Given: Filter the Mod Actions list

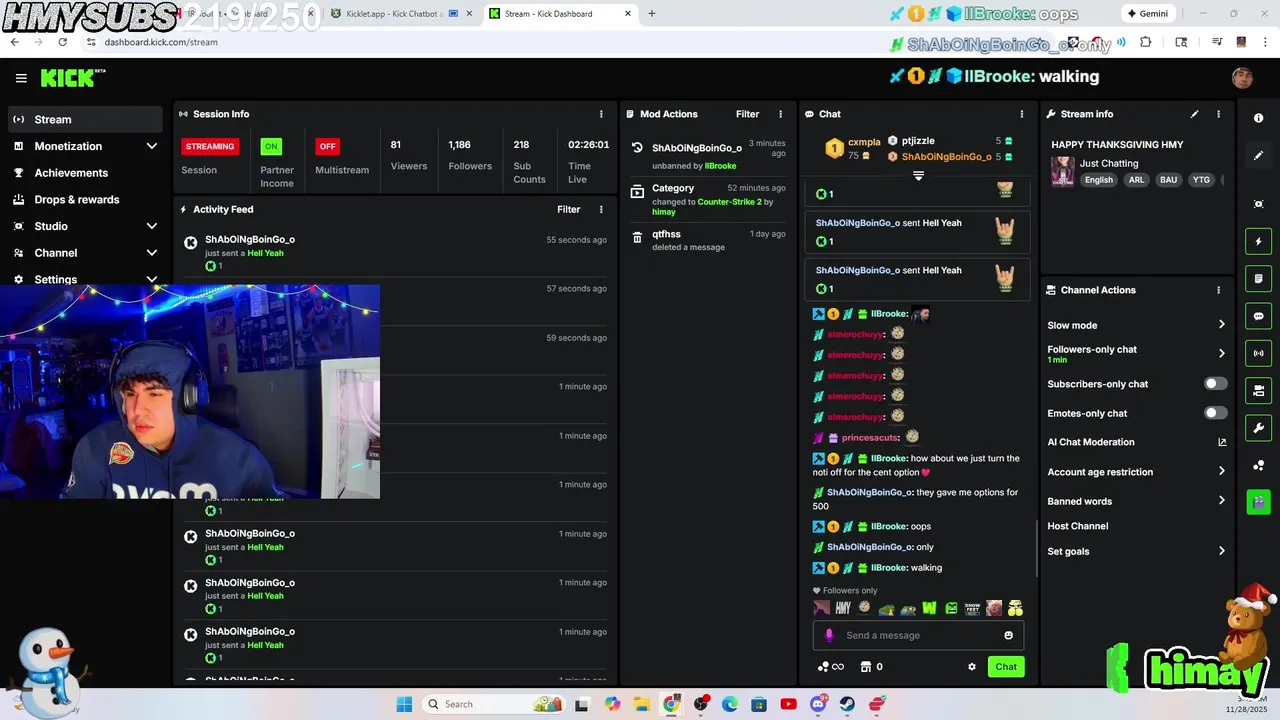Looking at the screenshot, I should tap(747, 114).
